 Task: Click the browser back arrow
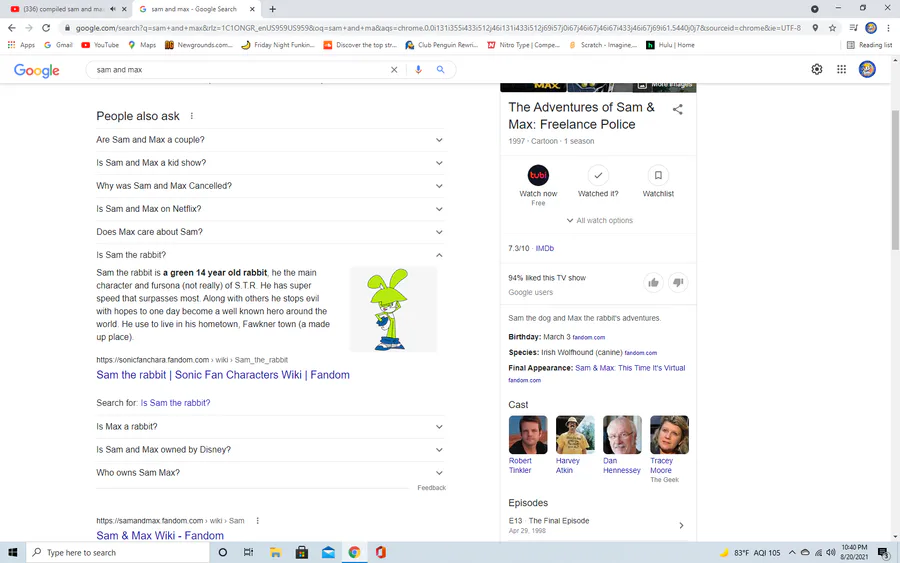pos(11,28)
